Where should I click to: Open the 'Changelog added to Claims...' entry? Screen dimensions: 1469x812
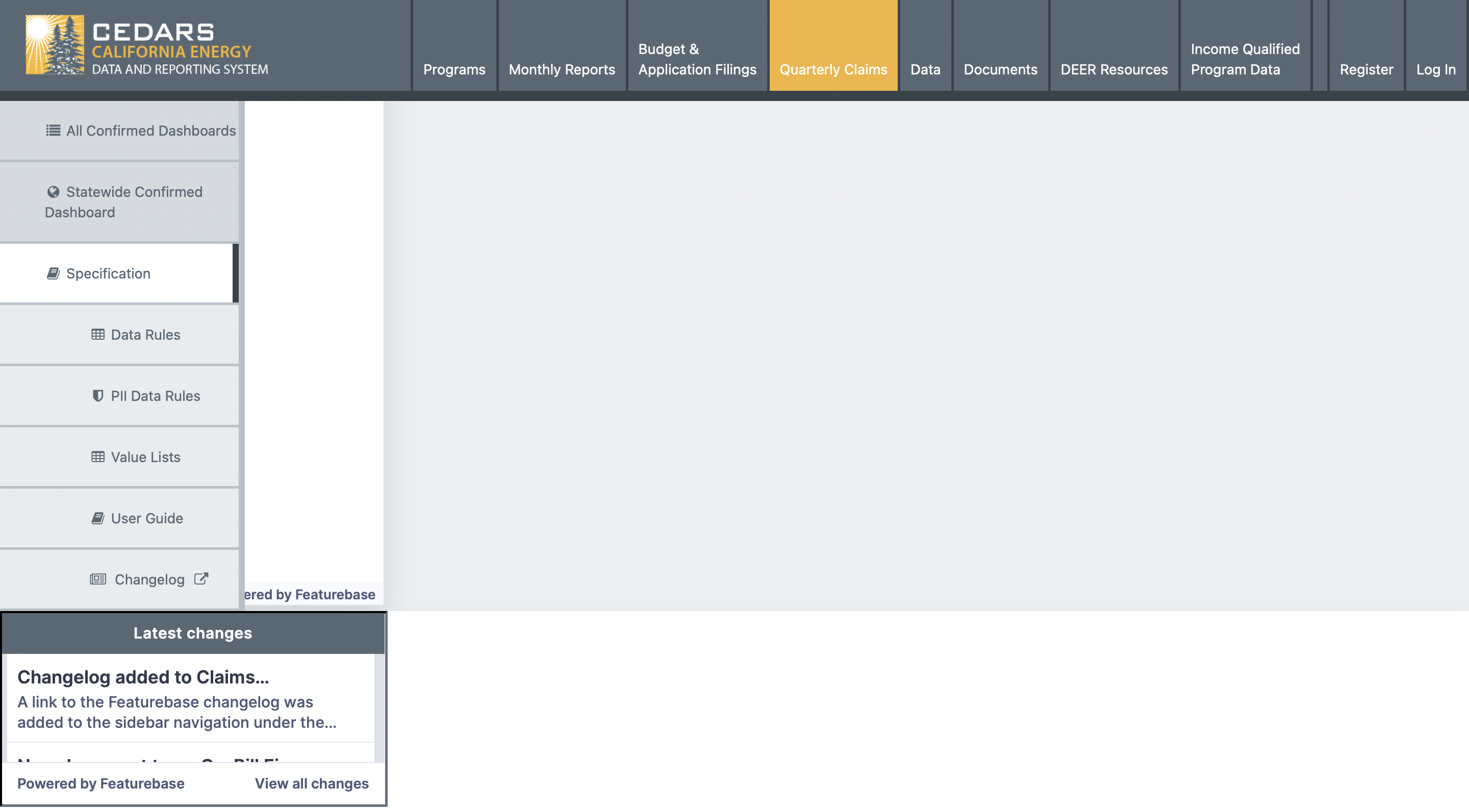tap(143, 677)
